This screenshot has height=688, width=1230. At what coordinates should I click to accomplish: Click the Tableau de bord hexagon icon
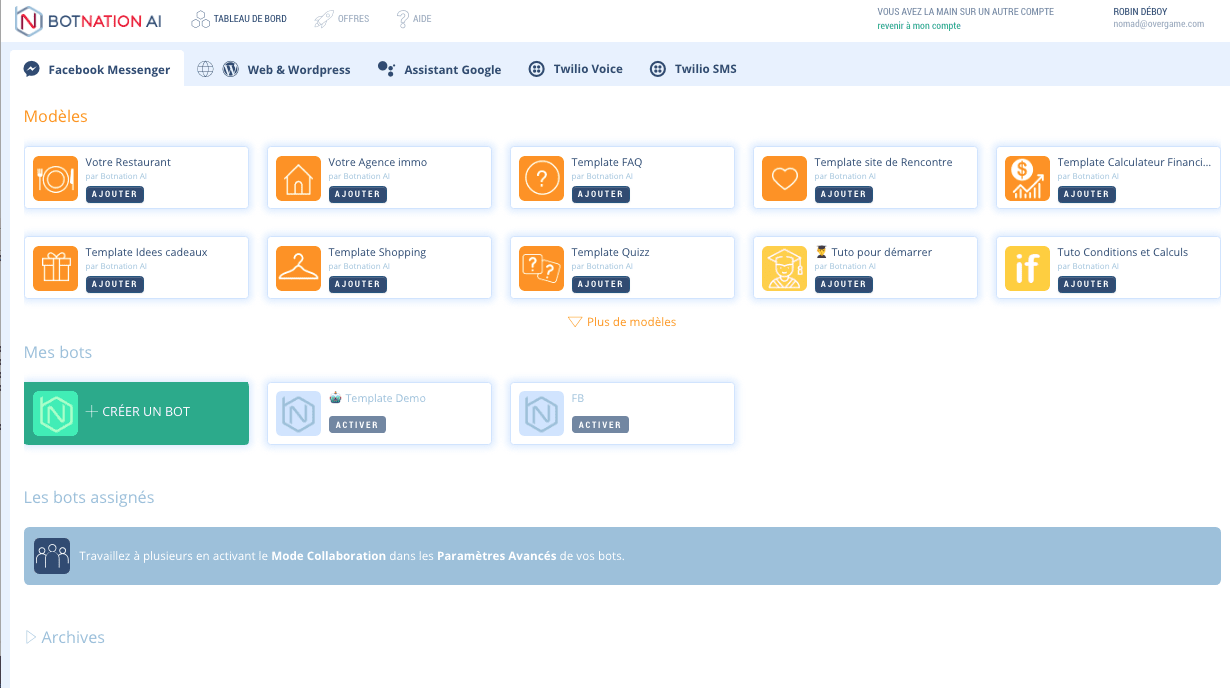200,19
